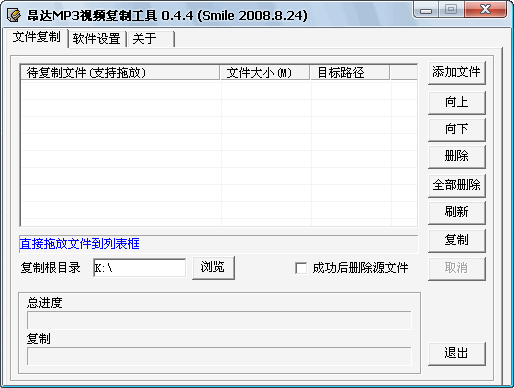Click the 添加文件 button
The height and width of the screenshot is (388, 514).
pos(456,73)
